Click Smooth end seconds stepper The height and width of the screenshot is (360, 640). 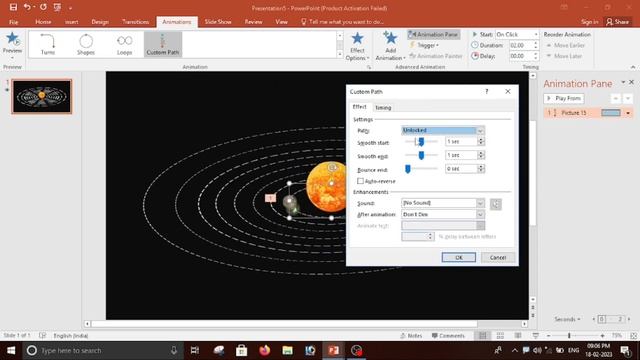point(481,155)
